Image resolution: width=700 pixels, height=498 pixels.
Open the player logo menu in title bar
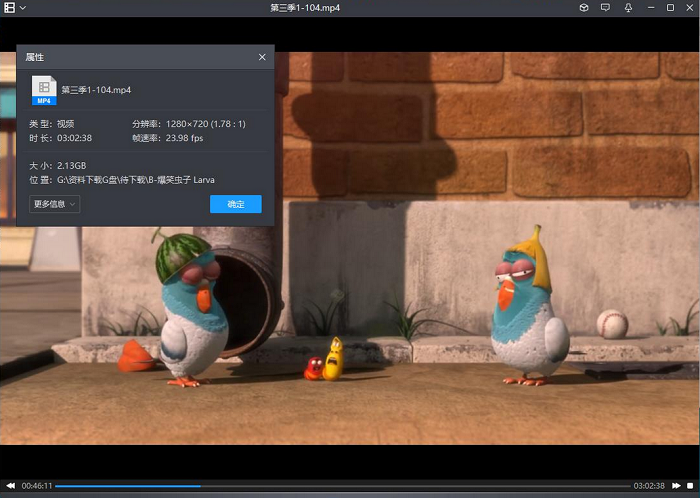click(x=9, y=8)
